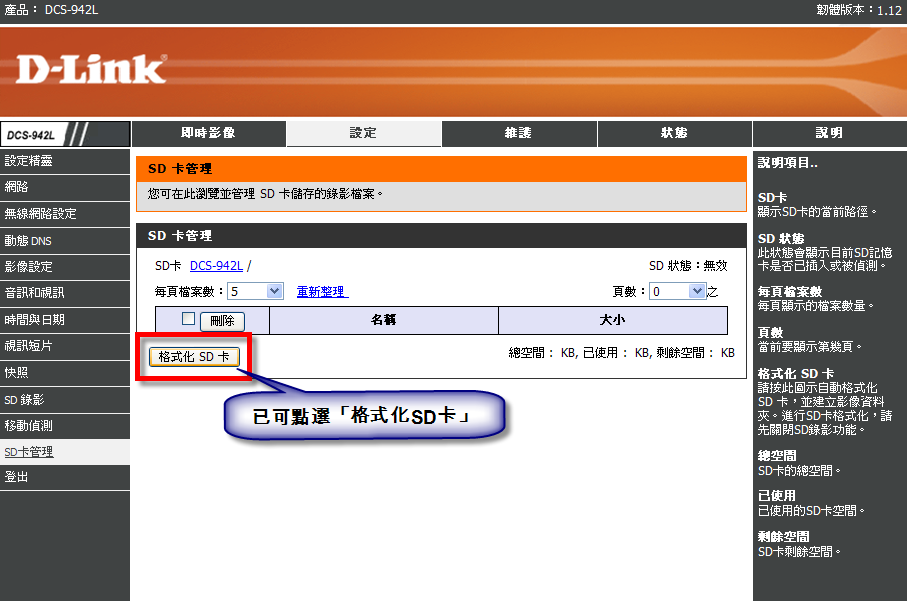Click the 重新整理 link
Screen dimensions: 907x601
point(322,292)
